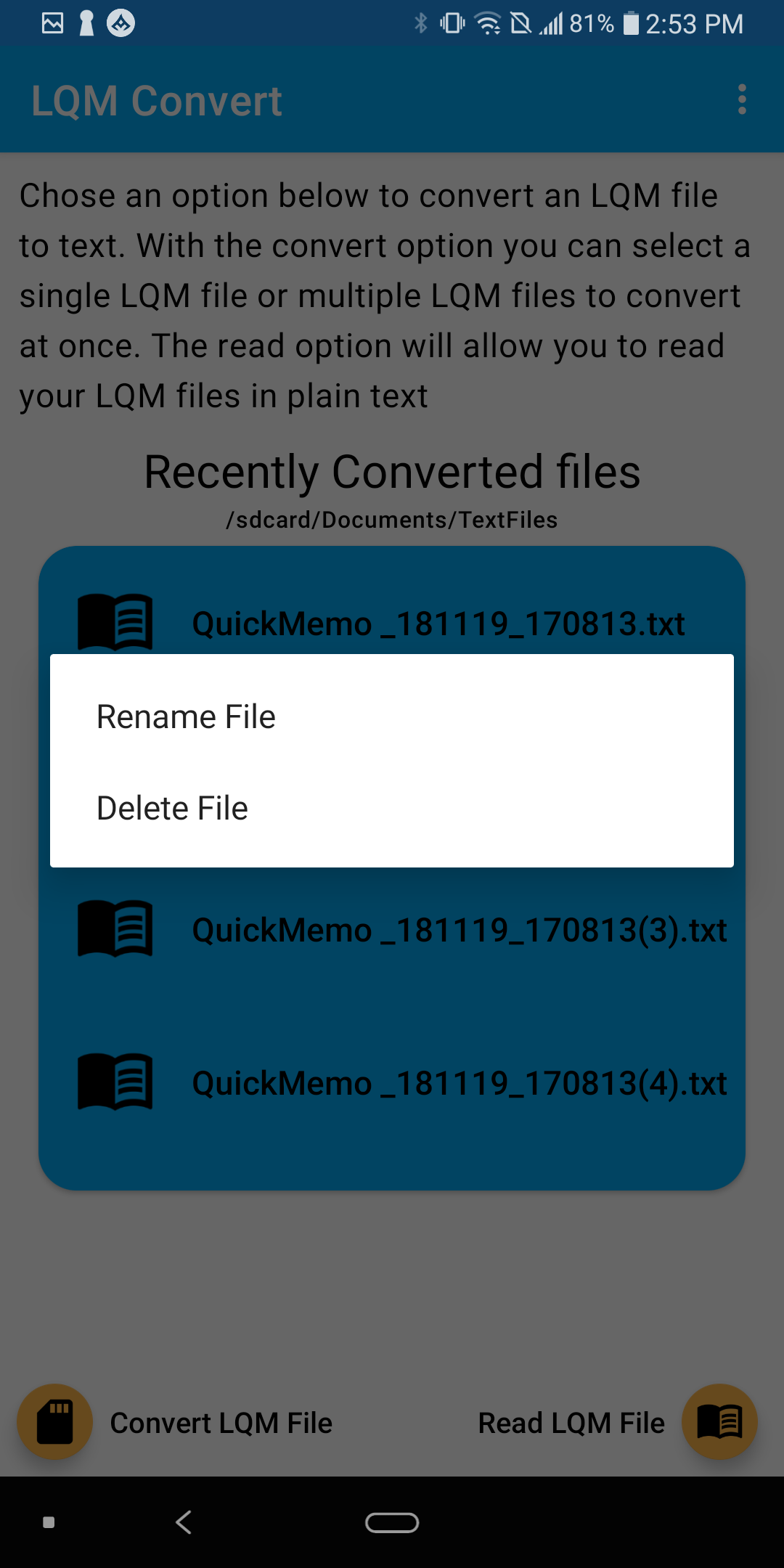Viewport: 784px width, 1568px height.
Task: Tap the LQM Convert app title
Action: click(157, 100)
